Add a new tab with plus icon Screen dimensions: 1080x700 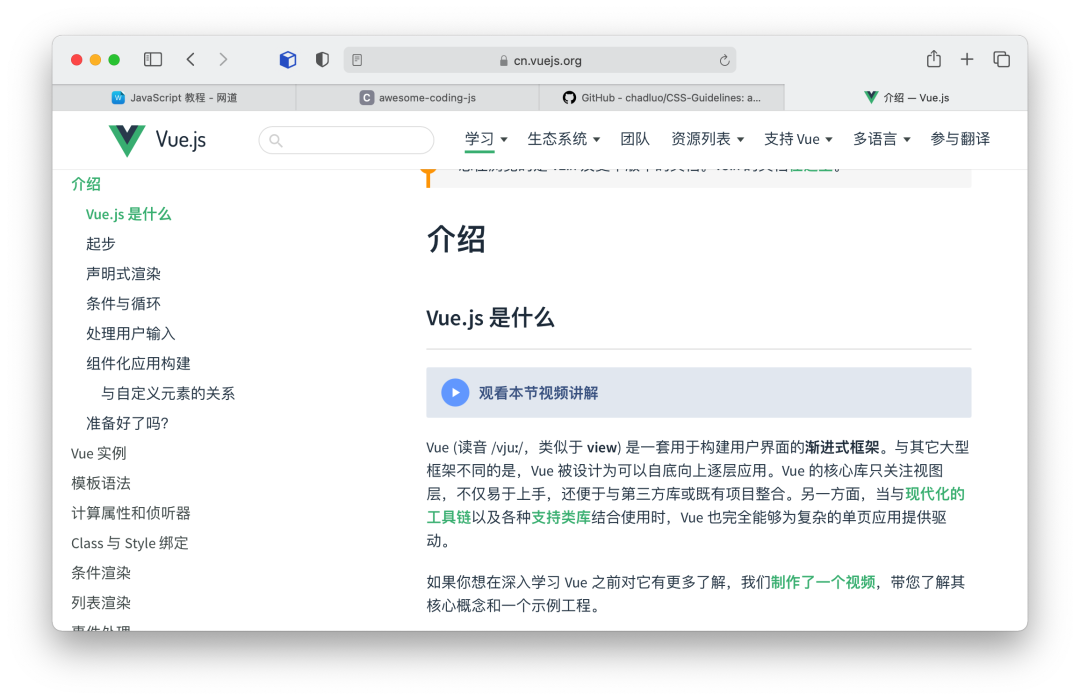point(967,60)
